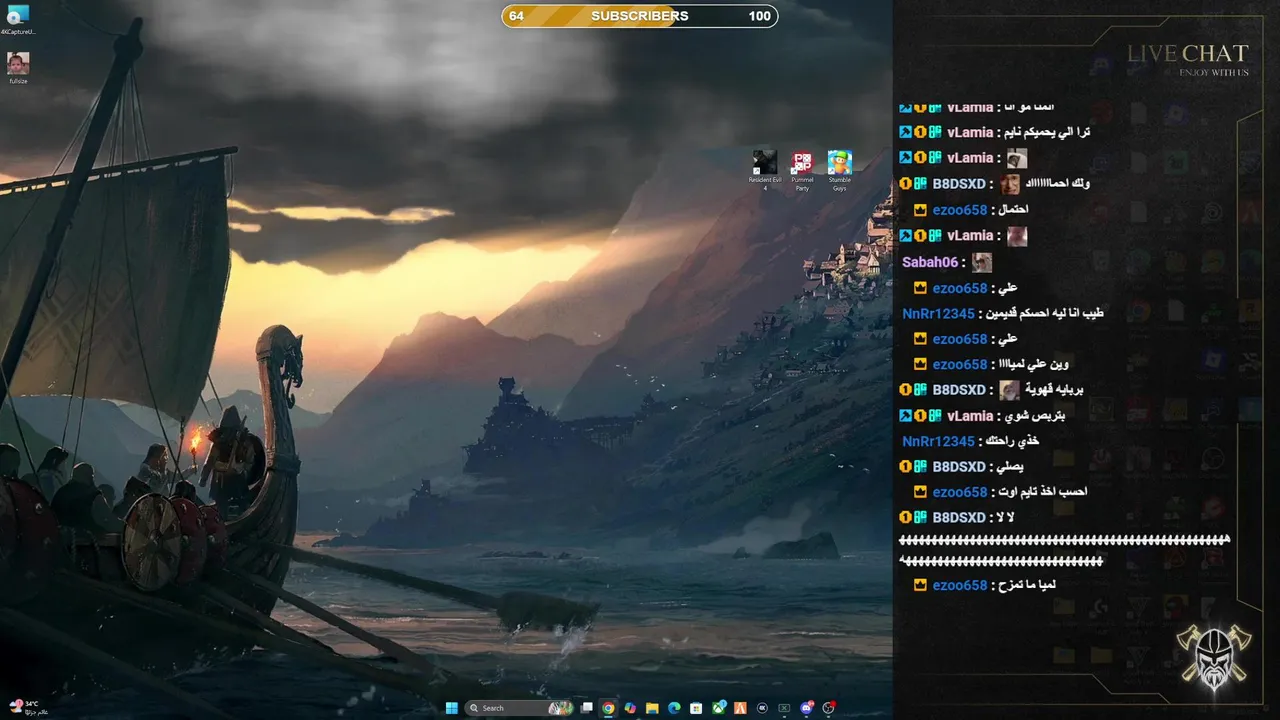
Task: Click the emote image in Sabah06's message
Action: pos(982,262)
